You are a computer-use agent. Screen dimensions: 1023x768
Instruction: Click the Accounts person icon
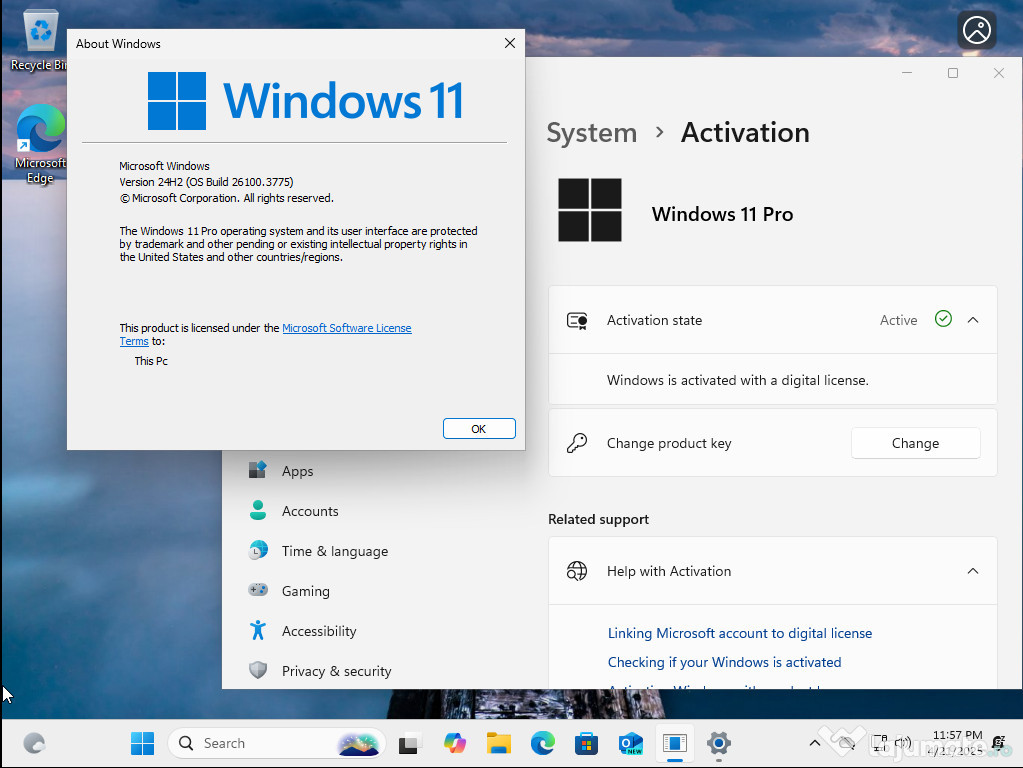pyautogui.click(x=258, y=510)
